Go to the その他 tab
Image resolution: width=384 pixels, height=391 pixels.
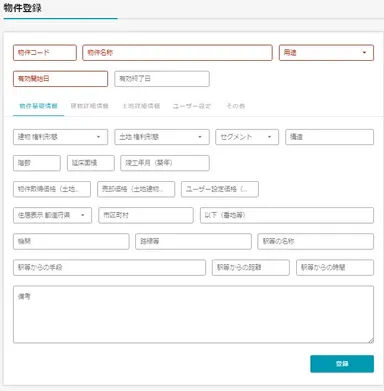(x=236, y=106)
